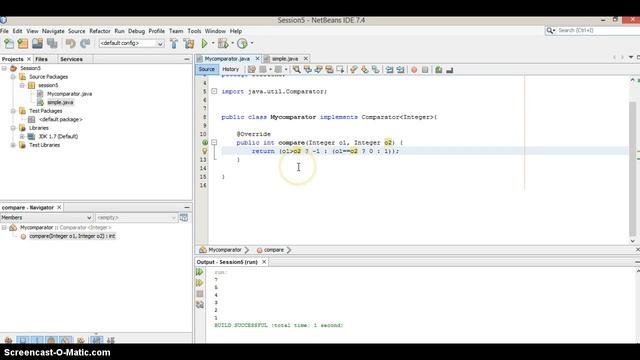Toggle the Show Non-Public Members filter in Navigator
The image size is (640, 360).
tap(51, 340)
